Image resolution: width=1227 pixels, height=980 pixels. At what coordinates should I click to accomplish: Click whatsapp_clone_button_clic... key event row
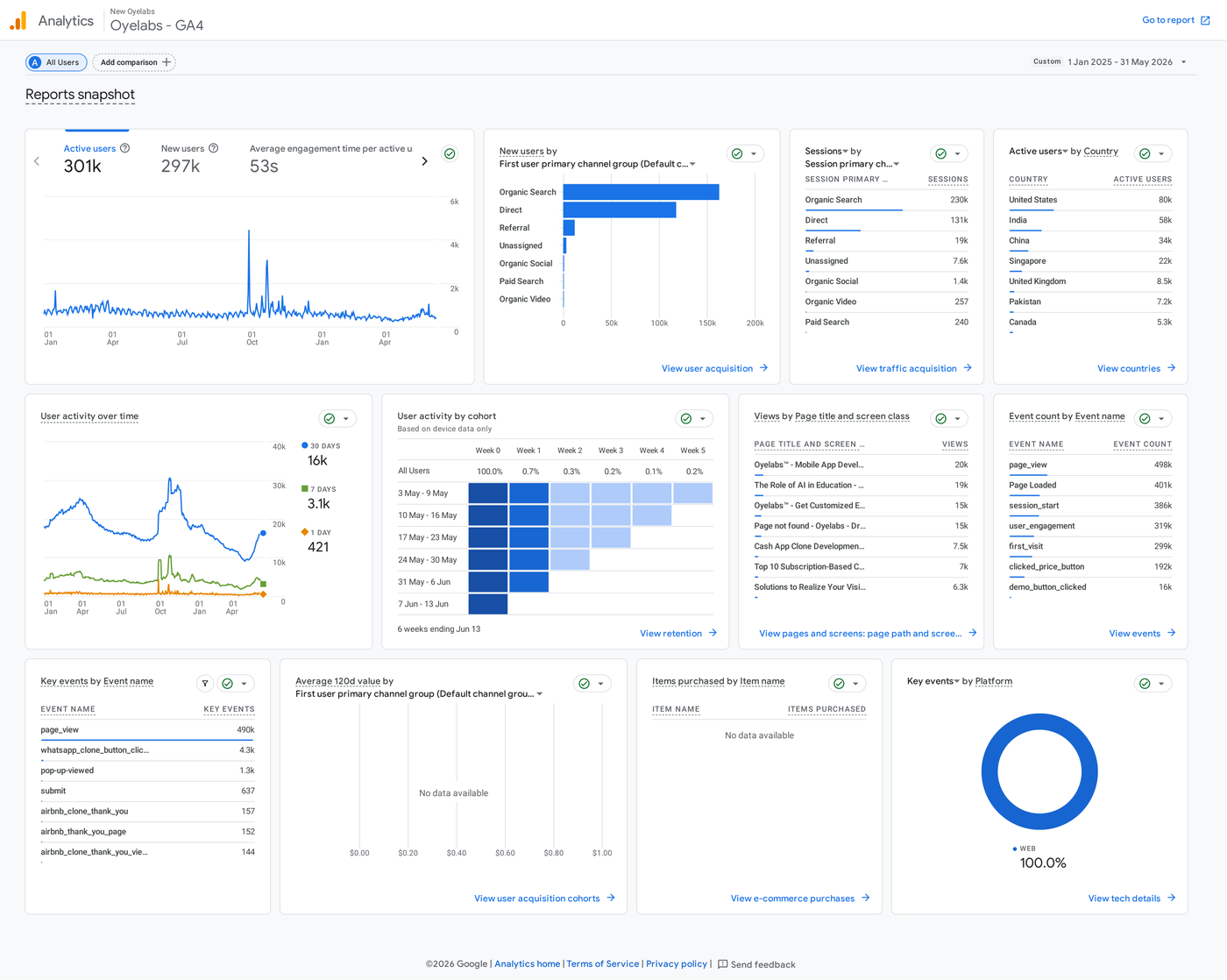coord(147,749)
